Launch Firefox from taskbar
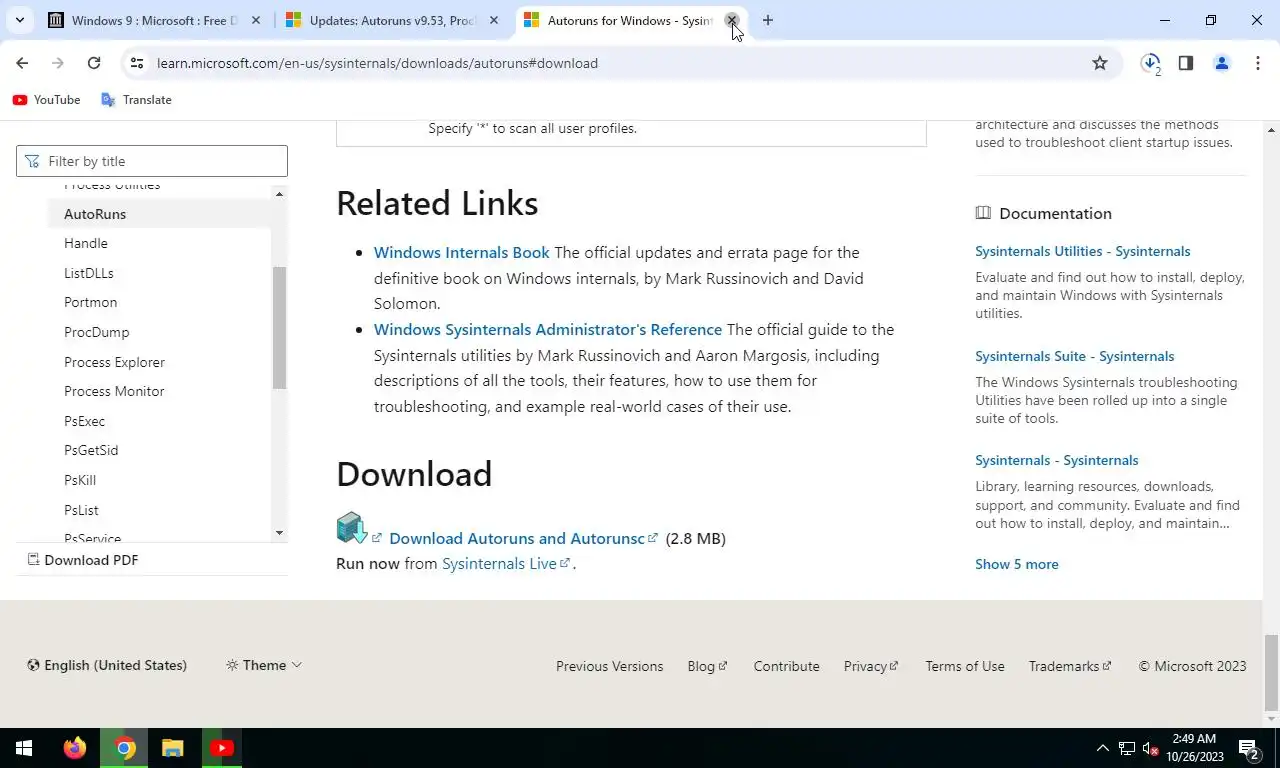Screen dimensions: 1280x768 pyautogui.click(x=74, y=748)
